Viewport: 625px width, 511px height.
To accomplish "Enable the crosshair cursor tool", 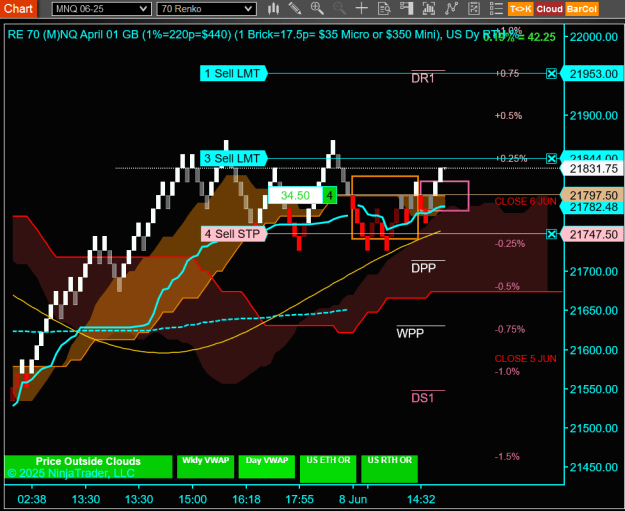I will (362, 9).
